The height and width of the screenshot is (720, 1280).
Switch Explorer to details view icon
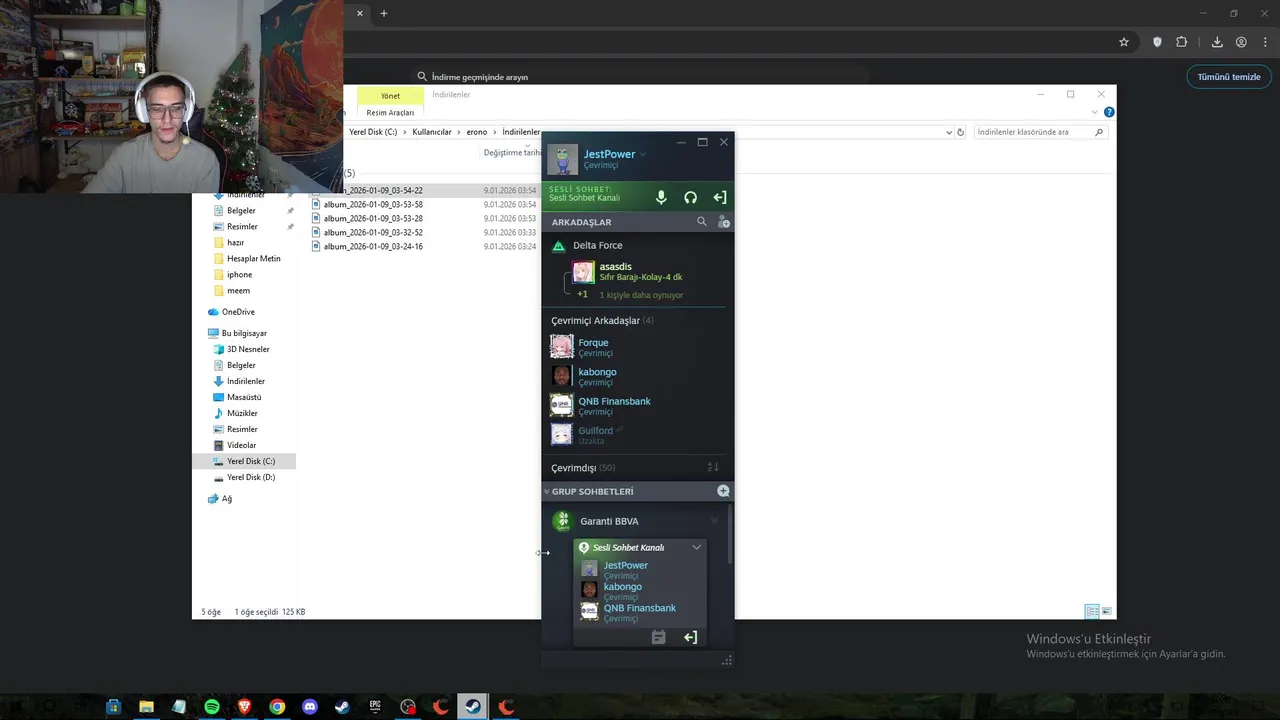pyautogui.click(x=1092, y=611)
